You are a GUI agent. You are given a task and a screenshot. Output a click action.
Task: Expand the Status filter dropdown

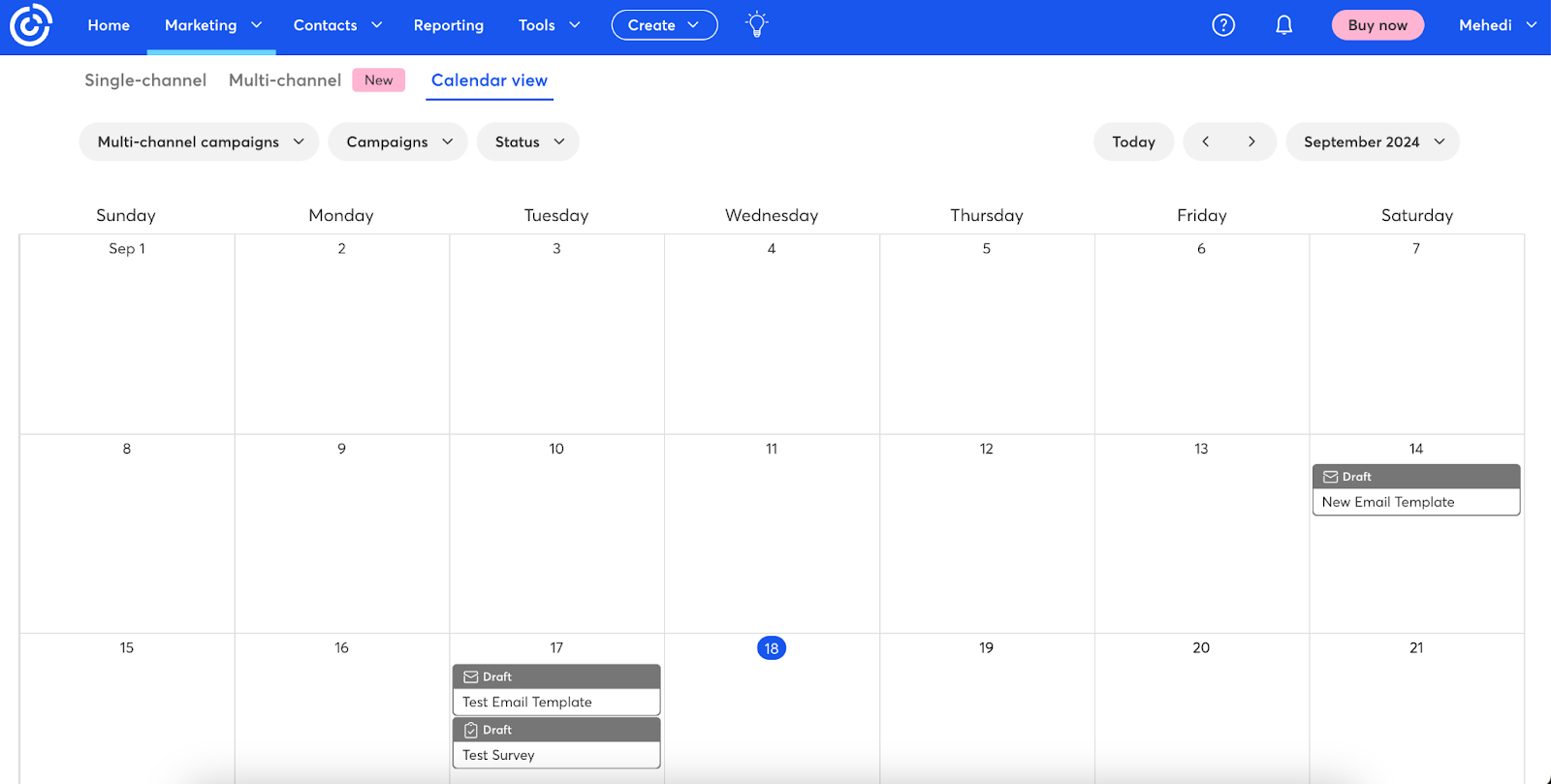click(528, 141)
